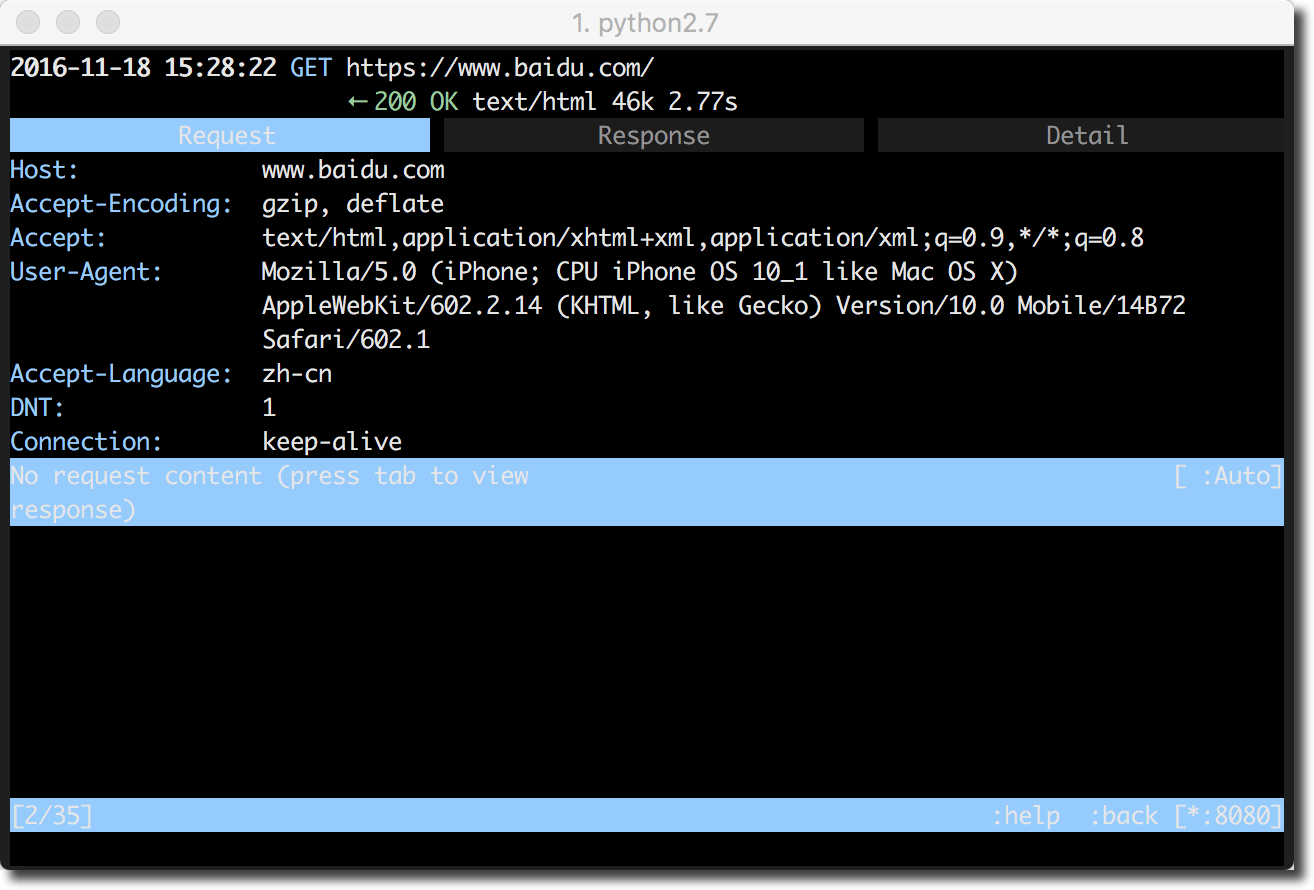1314x890 pixels.
Task: Click the left arrow before 200 OK
Action: coord(358,102)
